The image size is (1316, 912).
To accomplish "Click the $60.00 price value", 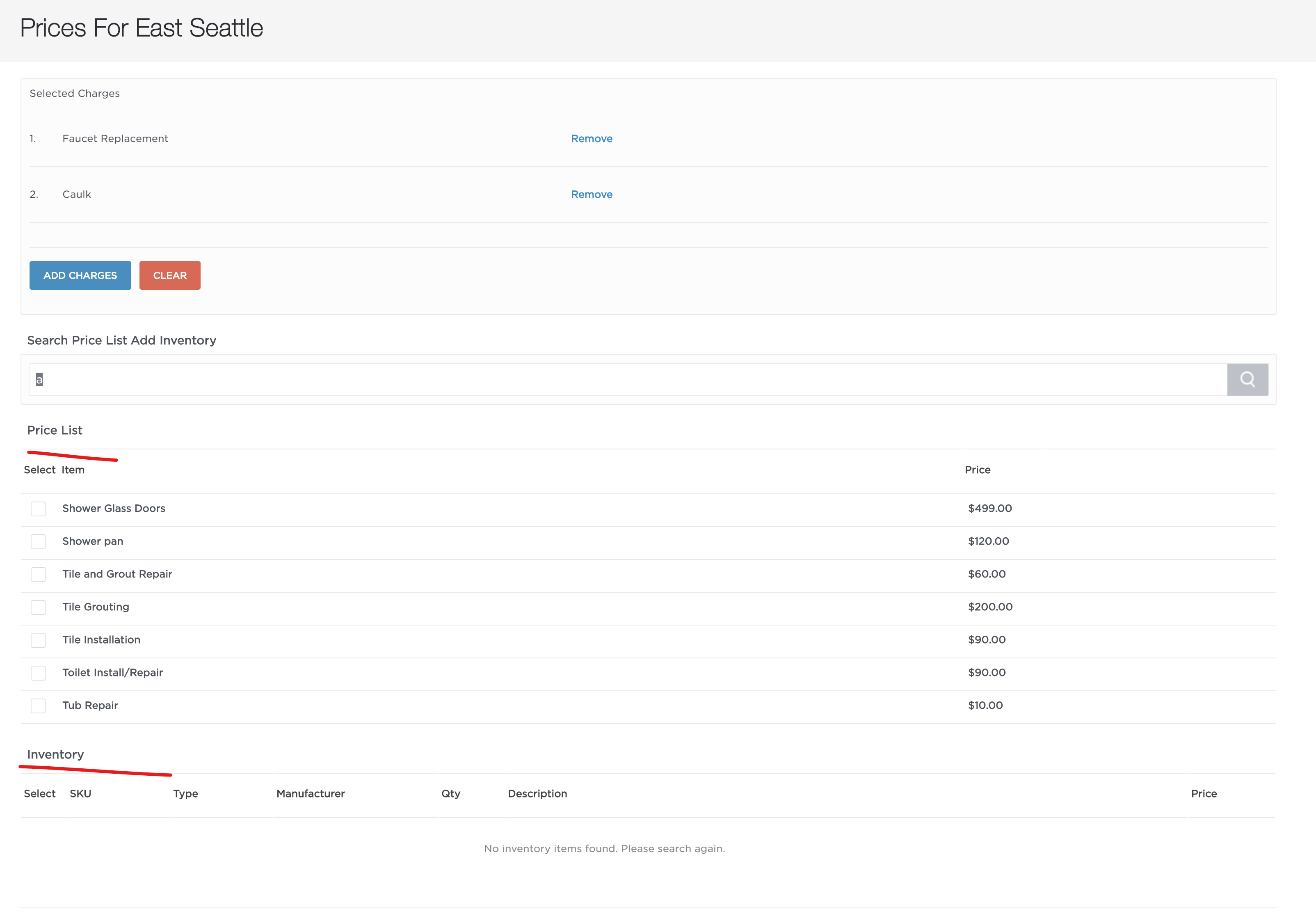I will (987, 574).
